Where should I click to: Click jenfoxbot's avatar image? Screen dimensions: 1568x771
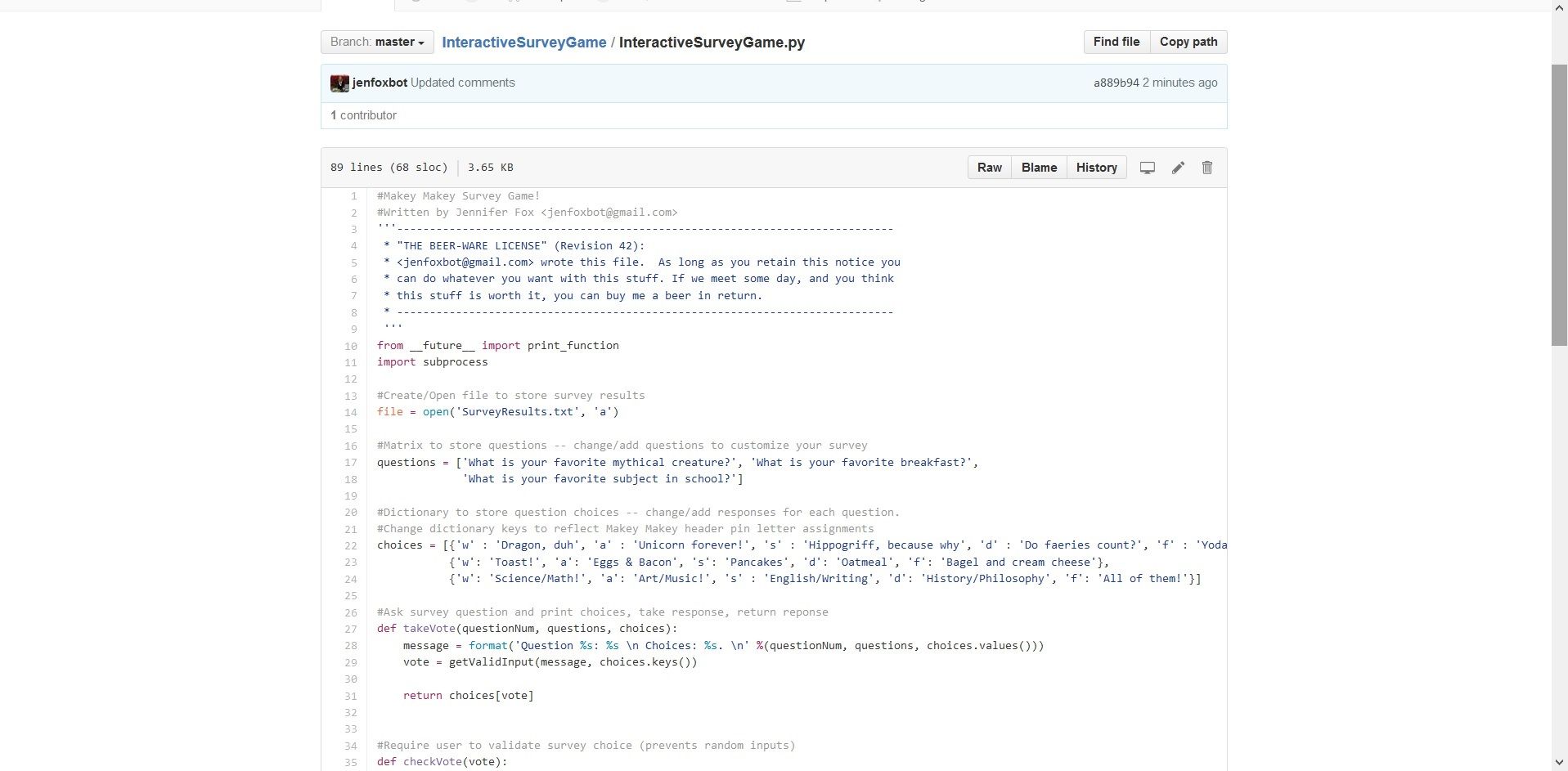click(339, 83)
